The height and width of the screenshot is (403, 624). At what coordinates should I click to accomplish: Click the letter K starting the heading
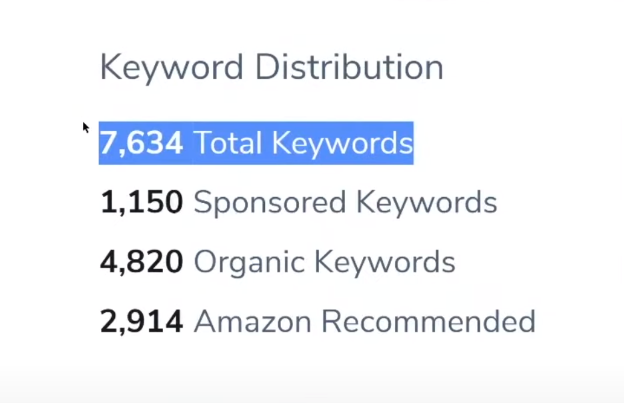point(109,68)
